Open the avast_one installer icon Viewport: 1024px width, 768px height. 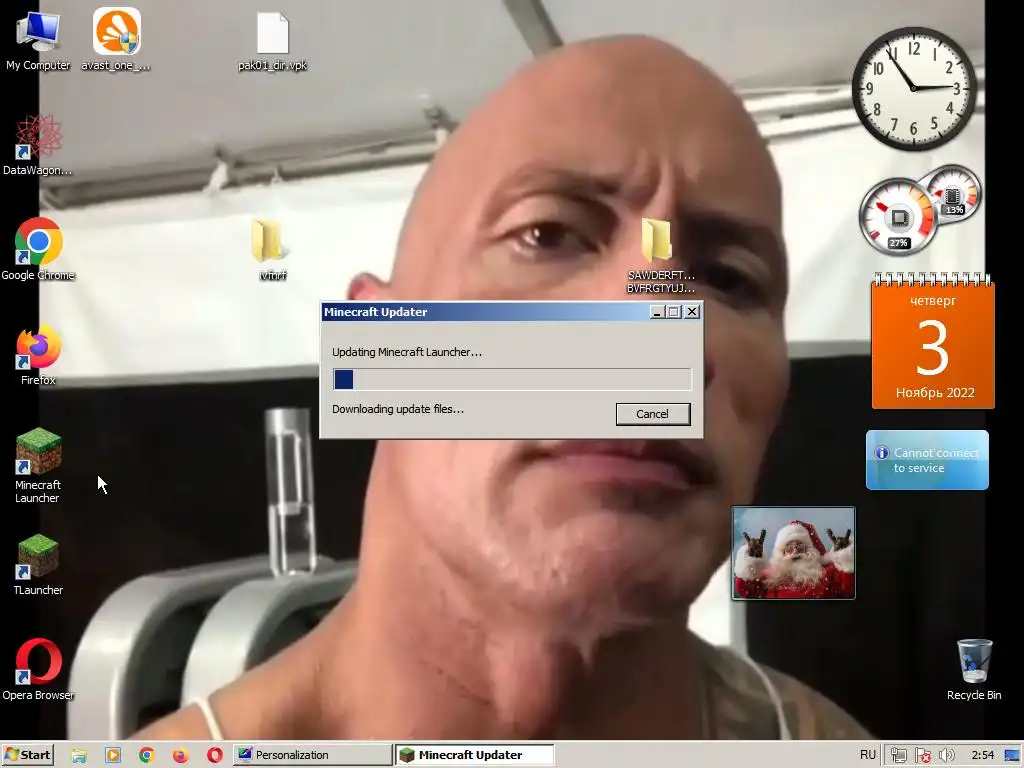116,40
